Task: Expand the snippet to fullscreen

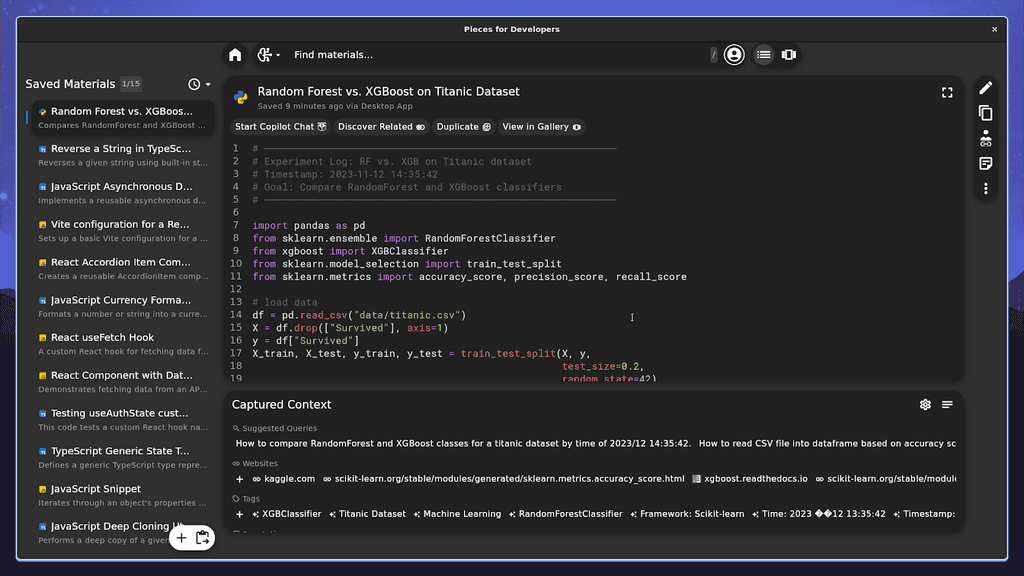Action: pos(947,92)
